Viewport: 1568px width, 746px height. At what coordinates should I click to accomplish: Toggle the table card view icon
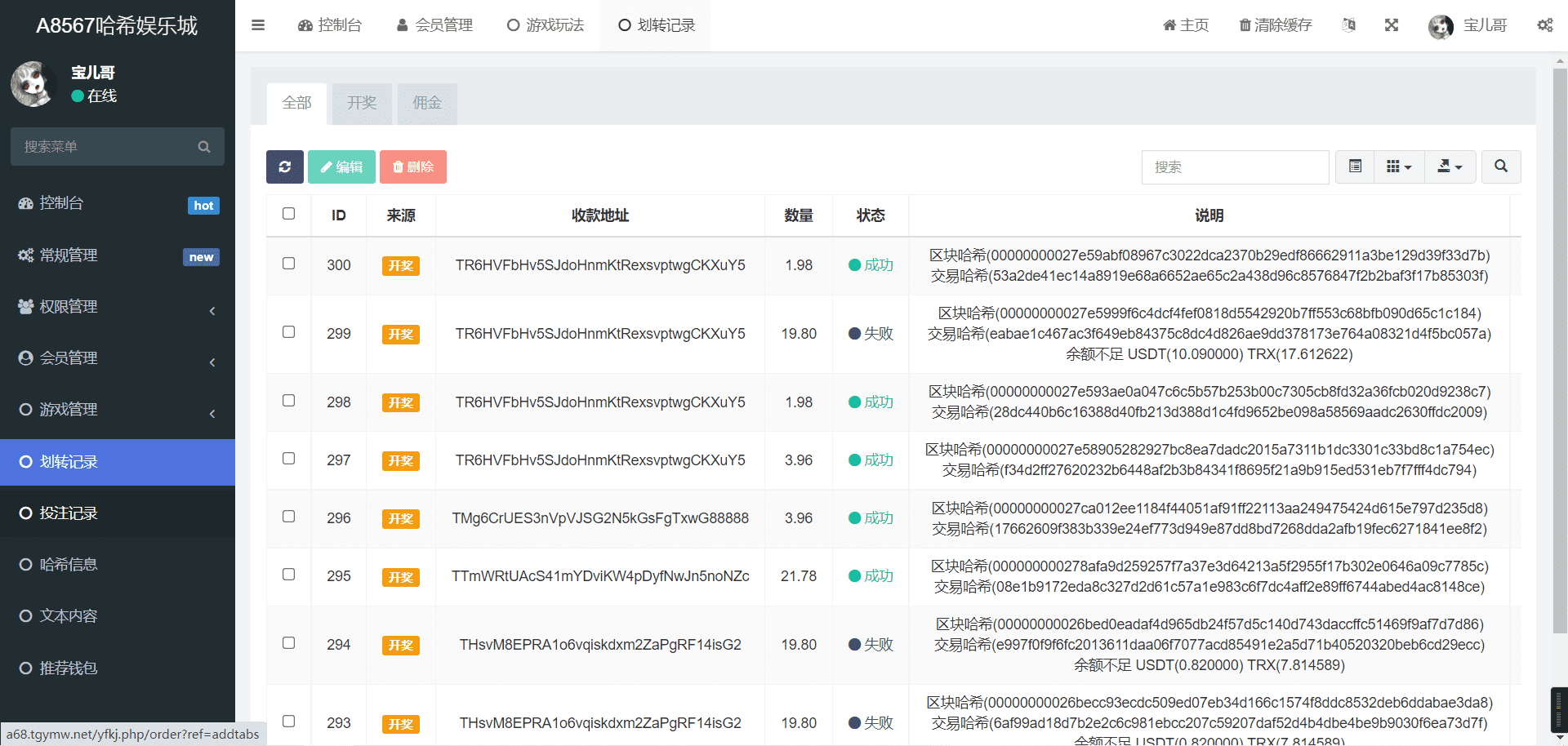point(1355,167)
